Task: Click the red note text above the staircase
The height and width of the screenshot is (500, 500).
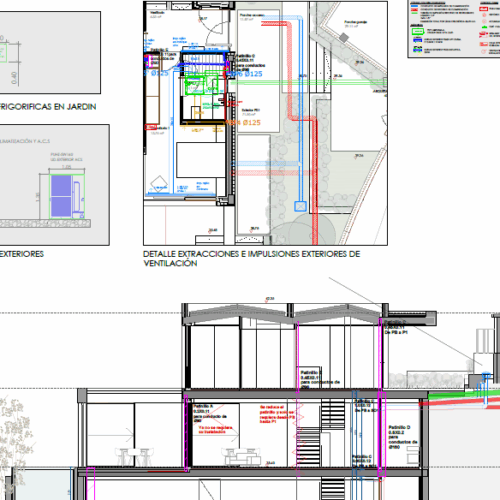Action: pyautogui.click(x=277, y=414)
